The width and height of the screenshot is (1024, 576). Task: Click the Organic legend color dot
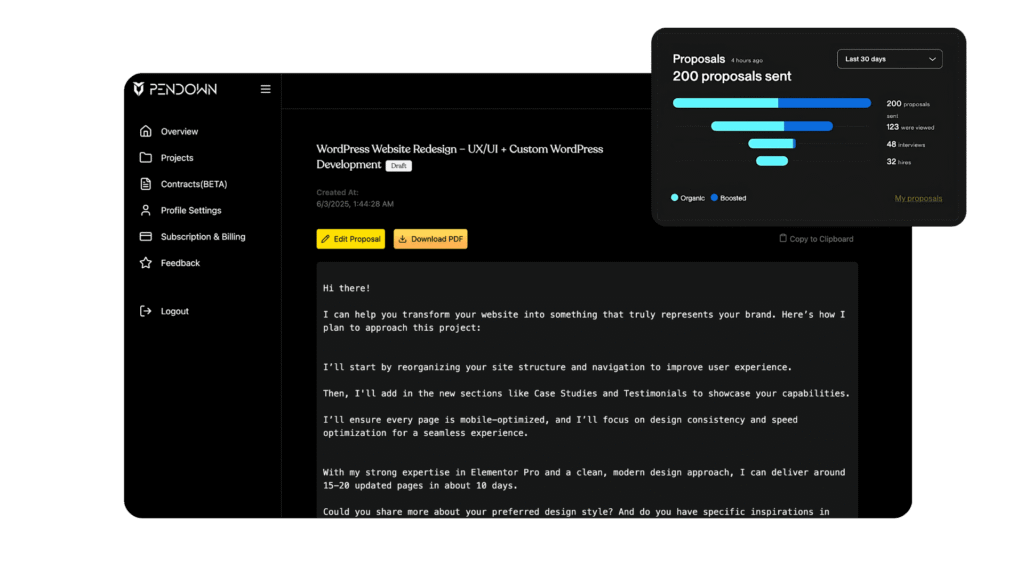(675, 198)
